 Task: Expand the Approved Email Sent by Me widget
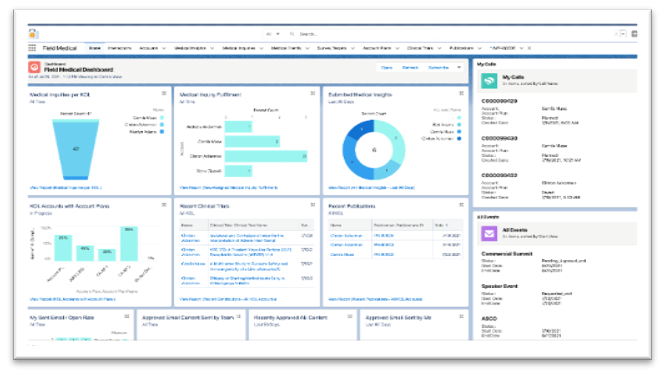pos(462,316)
